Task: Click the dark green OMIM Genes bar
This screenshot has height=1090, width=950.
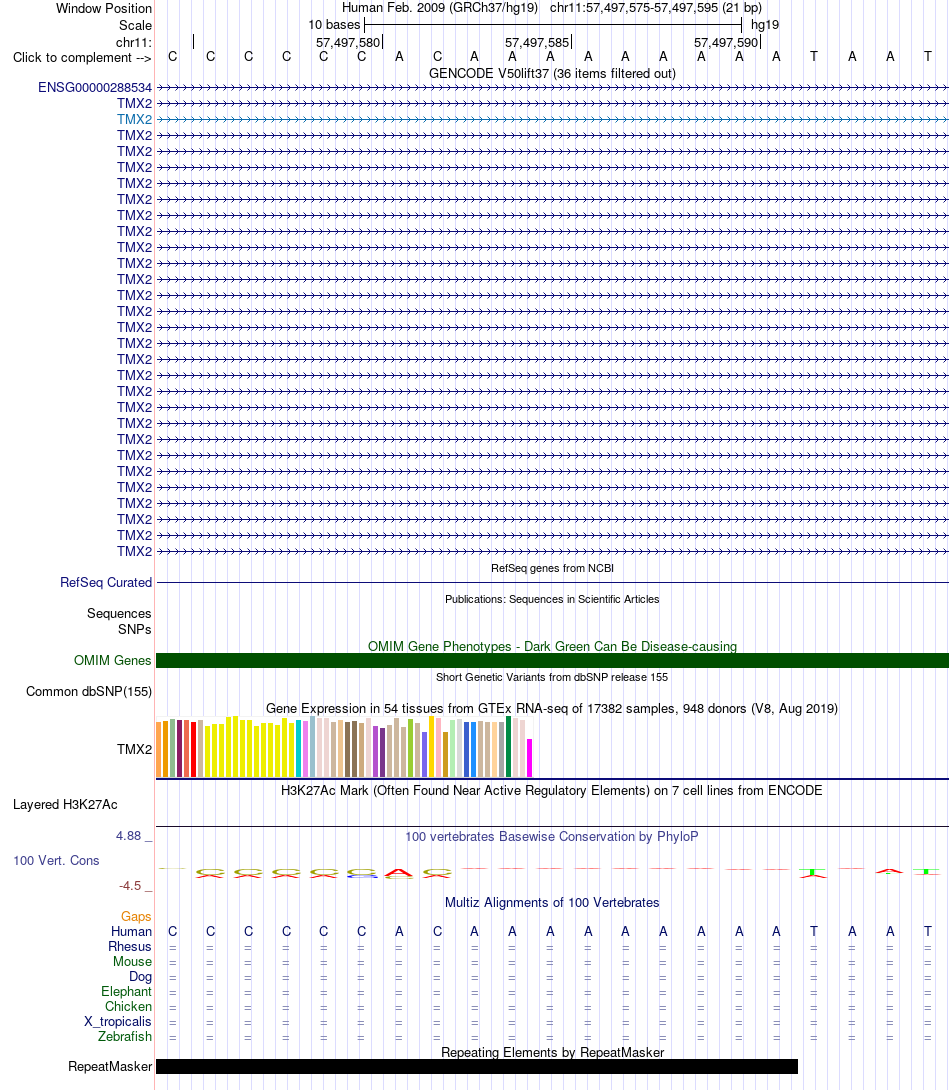Action: tap(552, 660)
